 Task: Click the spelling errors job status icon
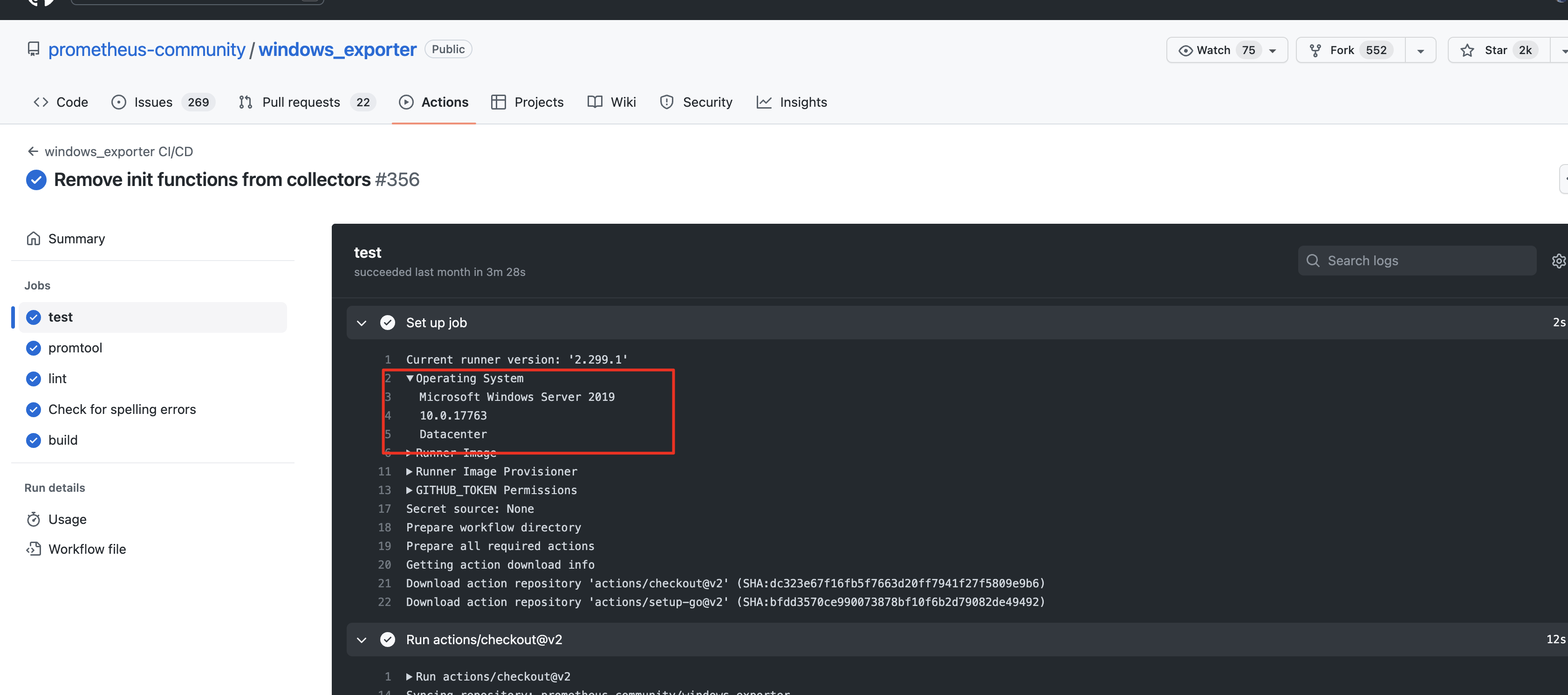(34, 409)
